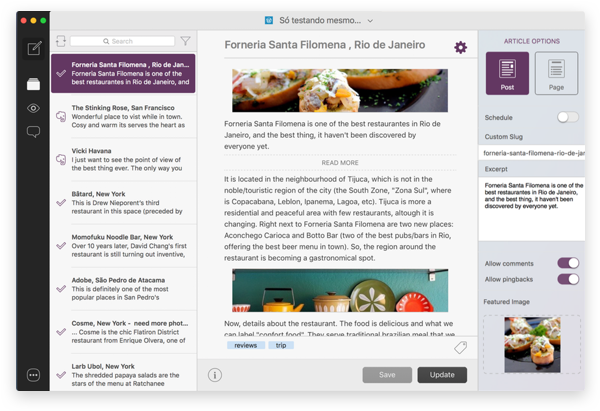Click the teal kitchenware photo in article
Viewport: 600px width, 411px height.
pos(340,290)
